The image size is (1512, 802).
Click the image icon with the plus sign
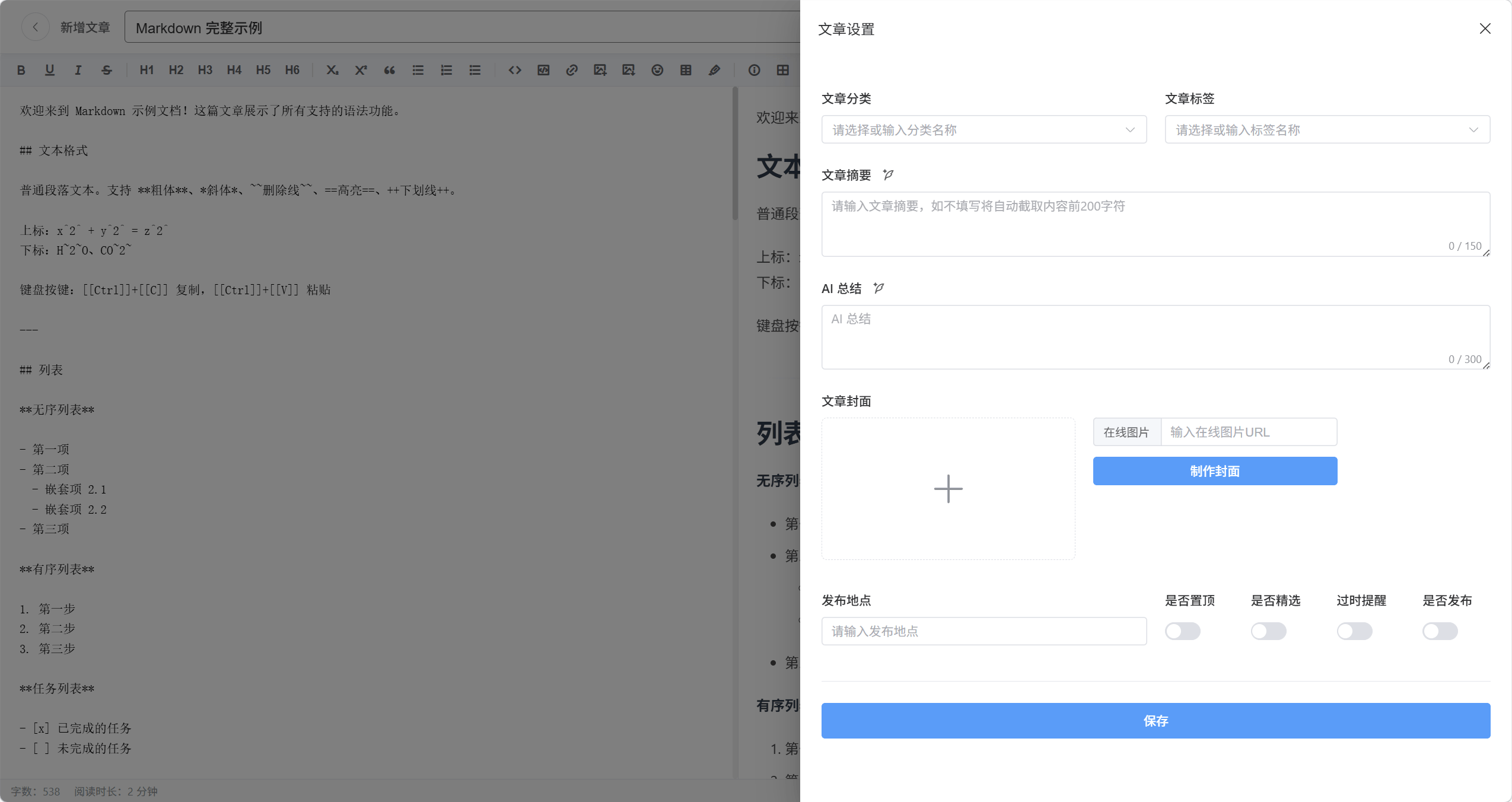point(600,70)
